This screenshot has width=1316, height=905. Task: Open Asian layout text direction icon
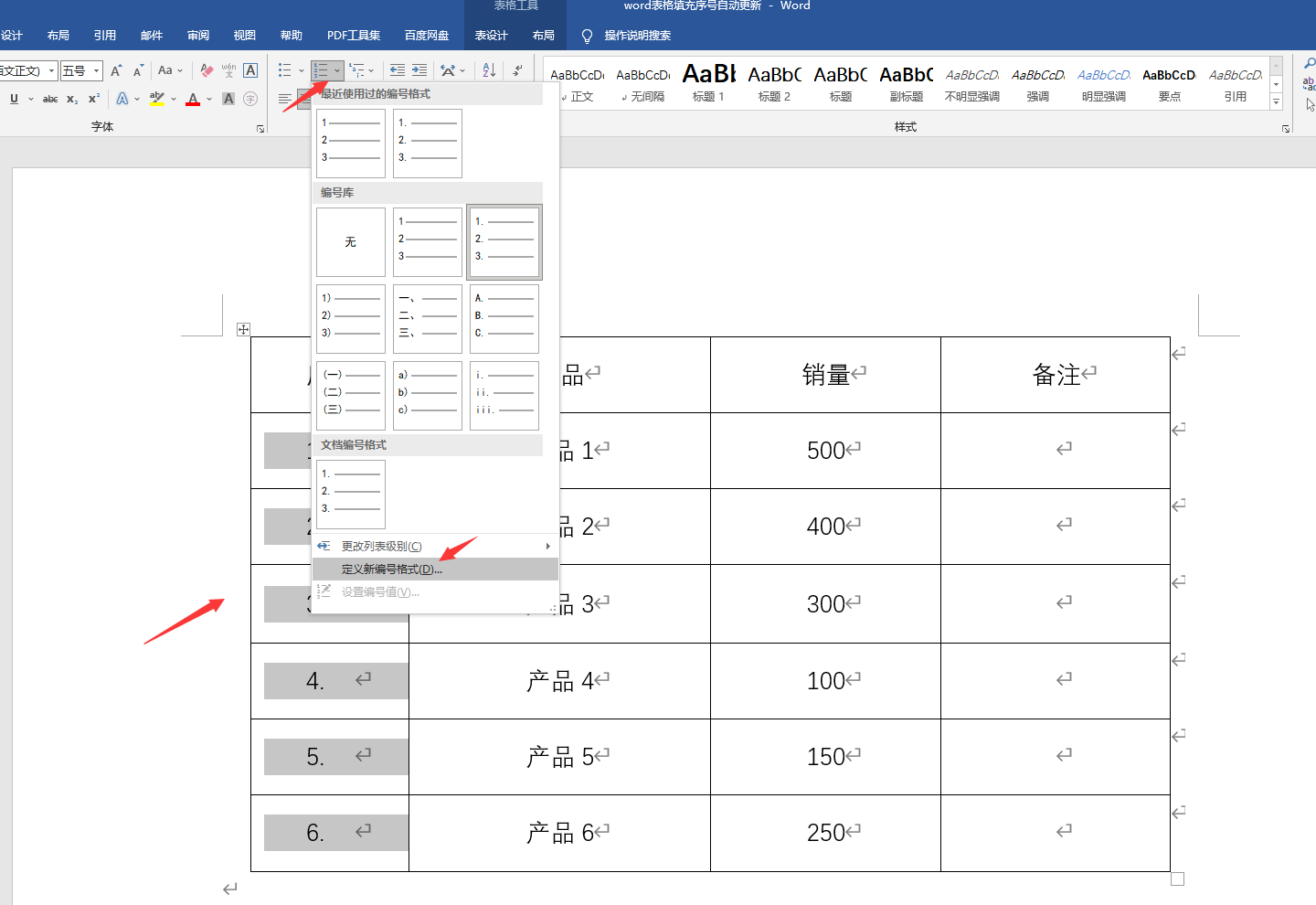[448, 70]
